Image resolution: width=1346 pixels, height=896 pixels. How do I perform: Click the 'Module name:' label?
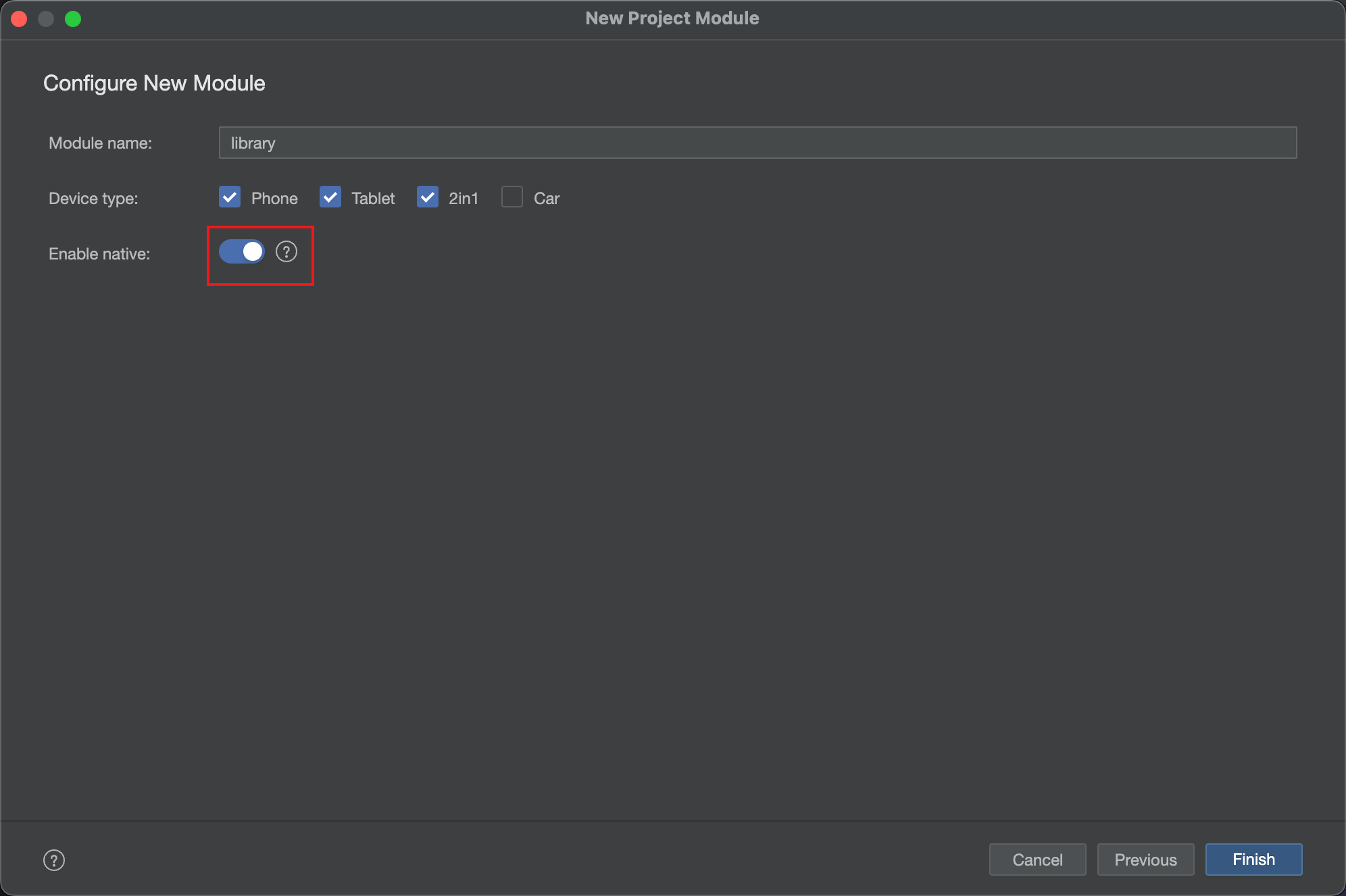pyautogui.click(x=100, y=143)
